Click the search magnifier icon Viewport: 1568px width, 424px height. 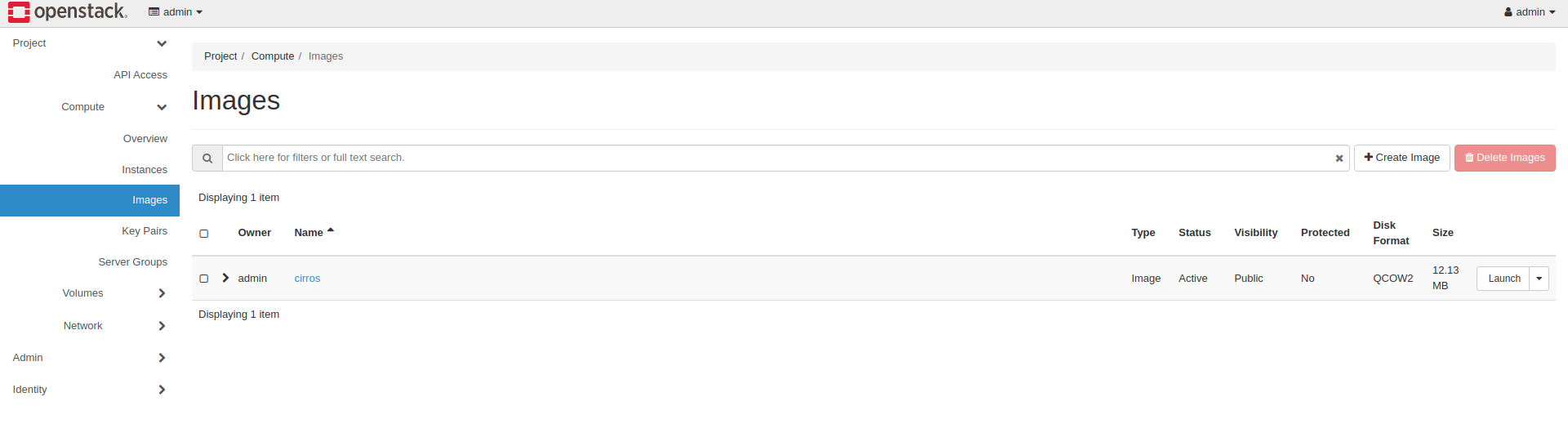[x=207, y=158]
